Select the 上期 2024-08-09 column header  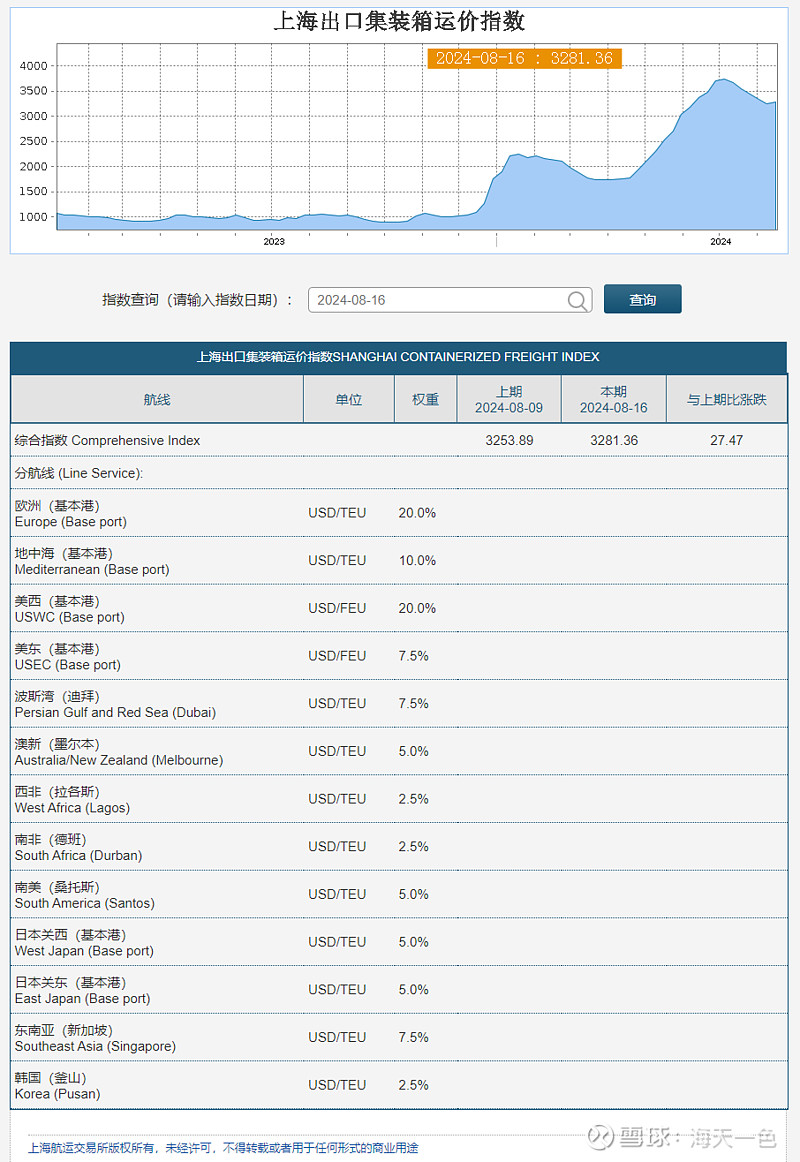pos(509,399)
